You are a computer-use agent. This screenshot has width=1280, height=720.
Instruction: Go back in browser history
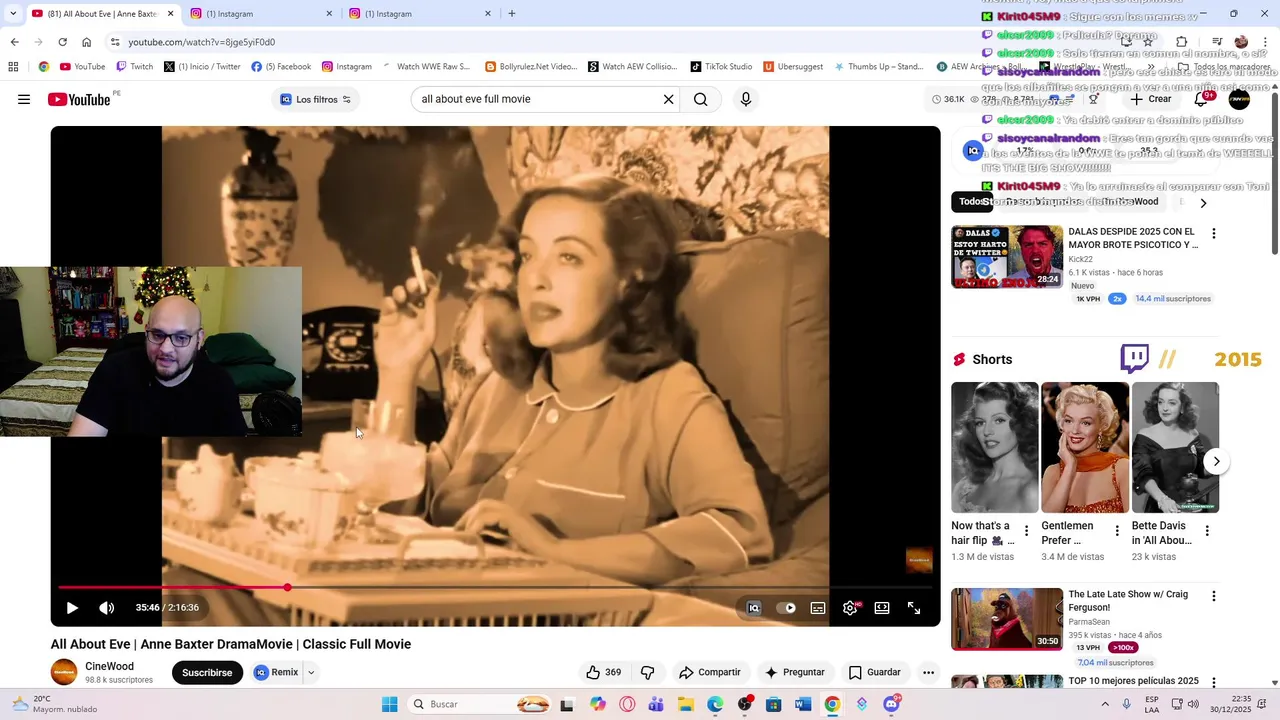click(x=14, y=42)
